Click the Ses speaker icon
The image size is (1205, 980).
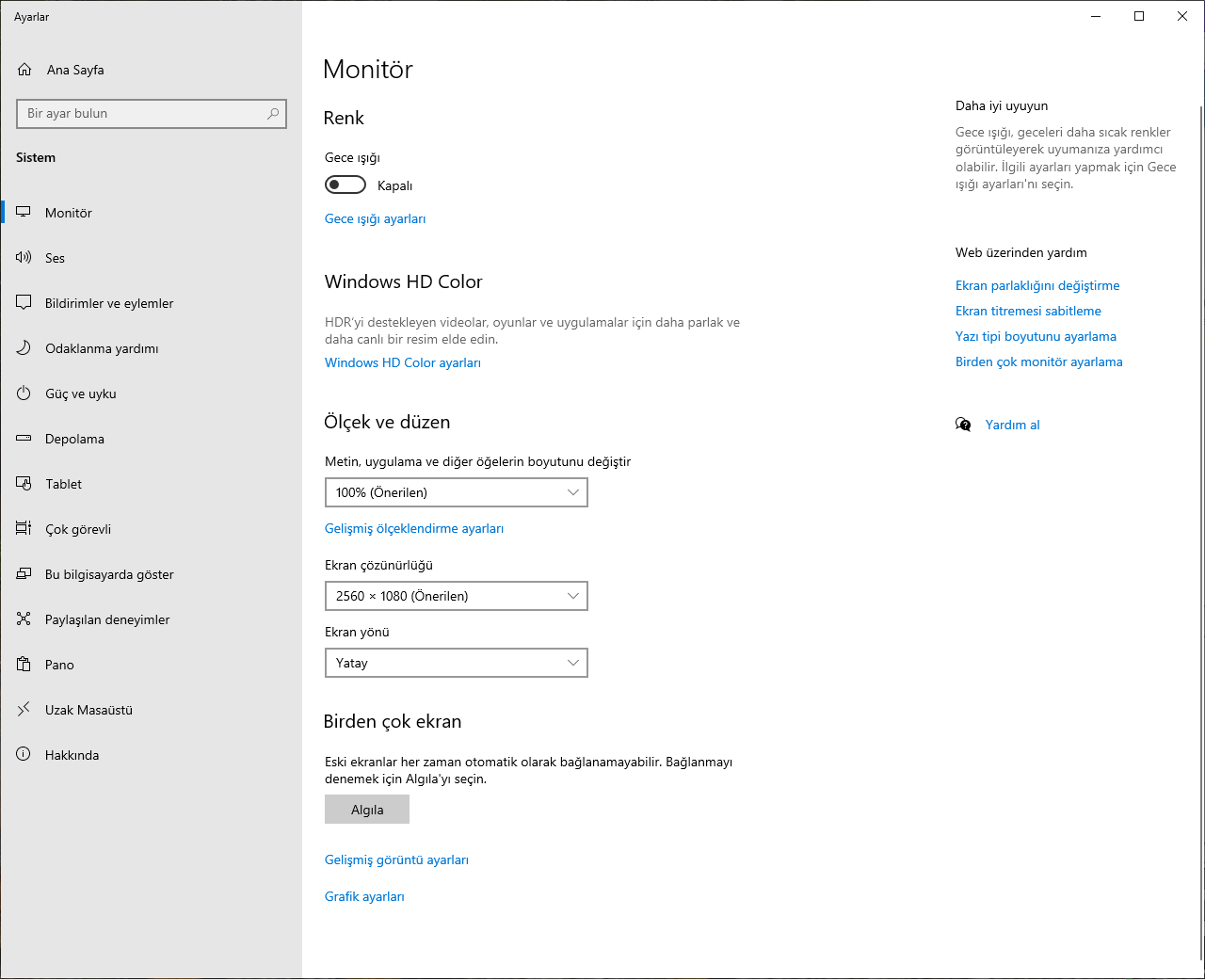[x=24, y=258]
